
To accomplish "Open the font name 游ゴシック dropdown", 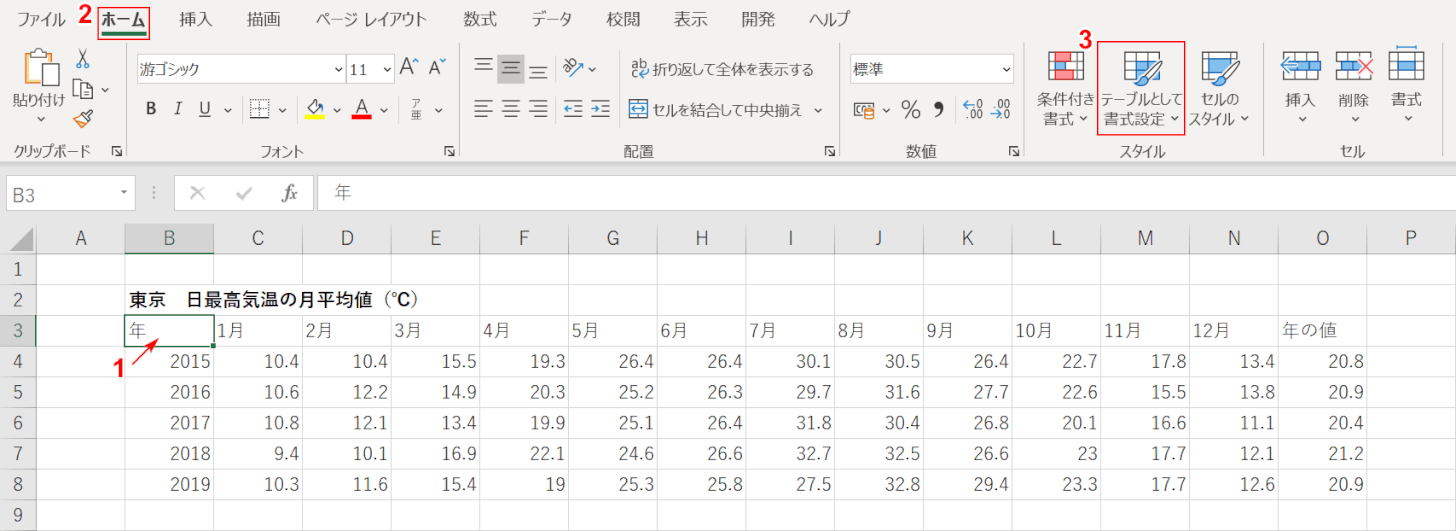I will tap(338, 69).
